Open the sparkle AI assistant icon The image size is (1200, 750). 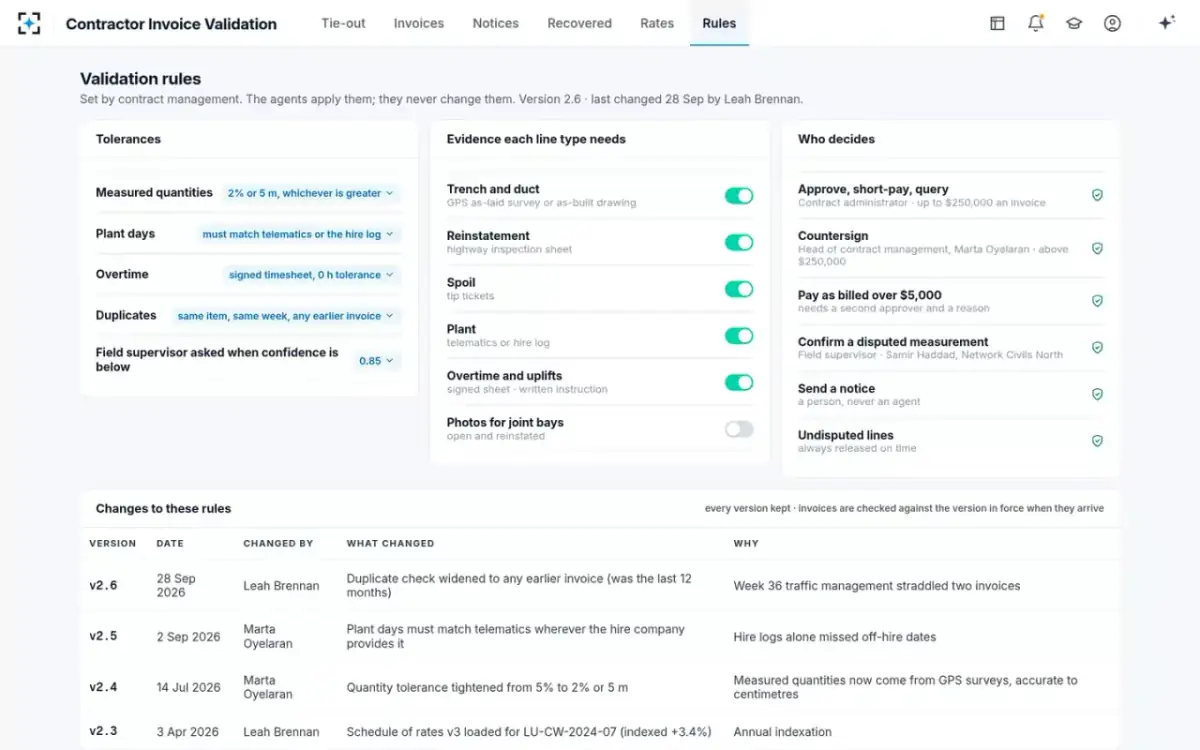pyautogui.click(x=1166, y=23)
